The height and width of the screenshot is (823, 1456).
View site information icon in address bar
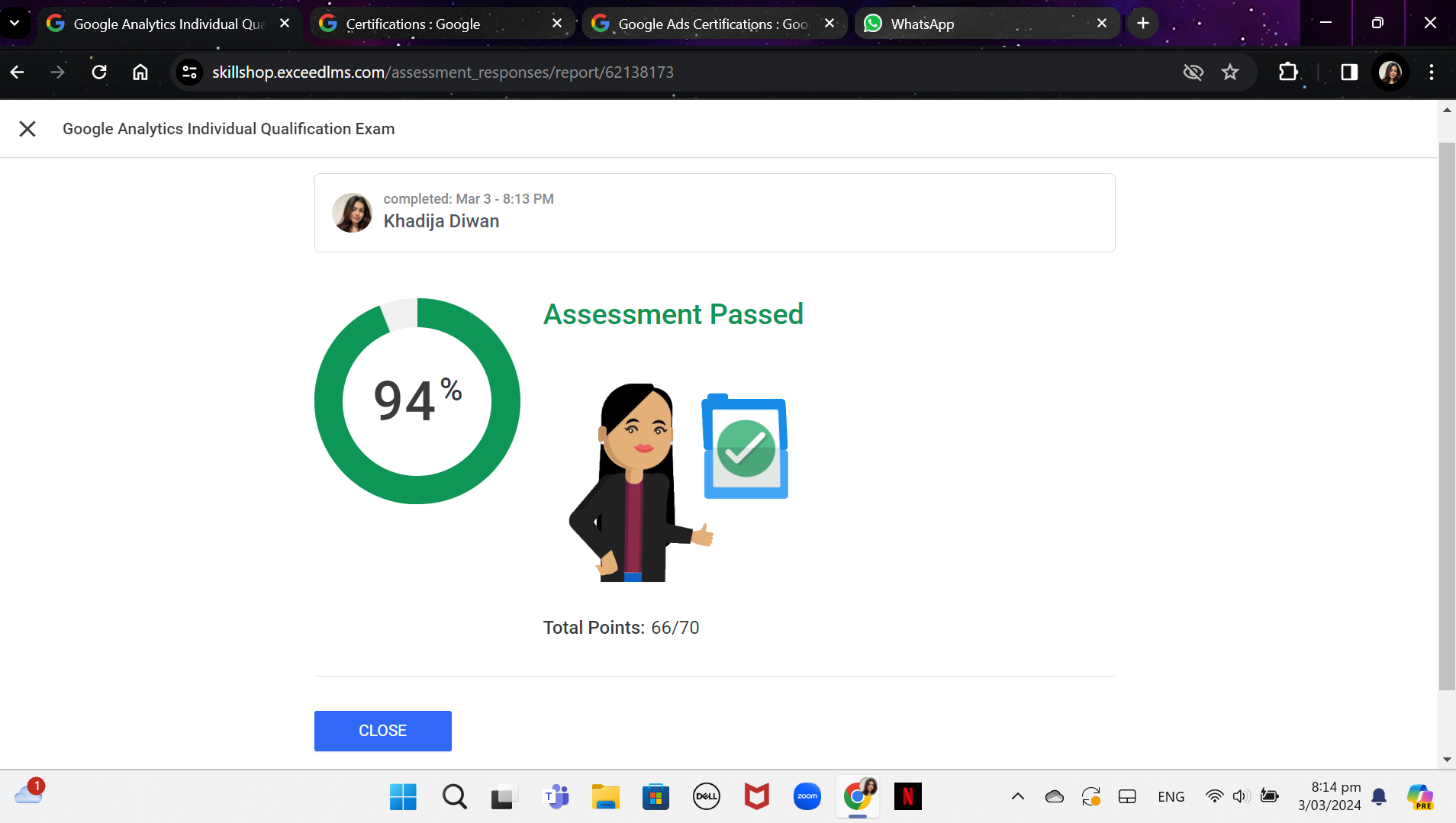tap(189, 72)
